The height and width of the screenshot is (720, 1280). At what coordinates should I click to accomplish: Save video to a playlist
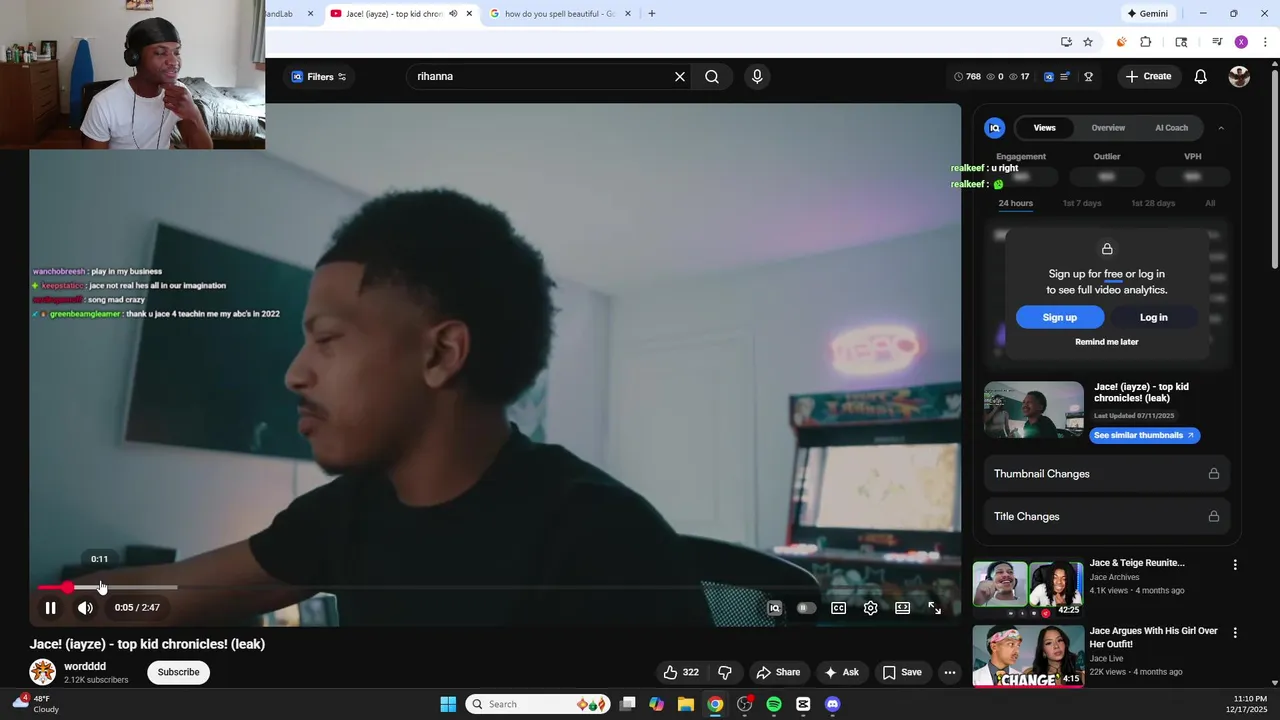click(x=902, y=672)
